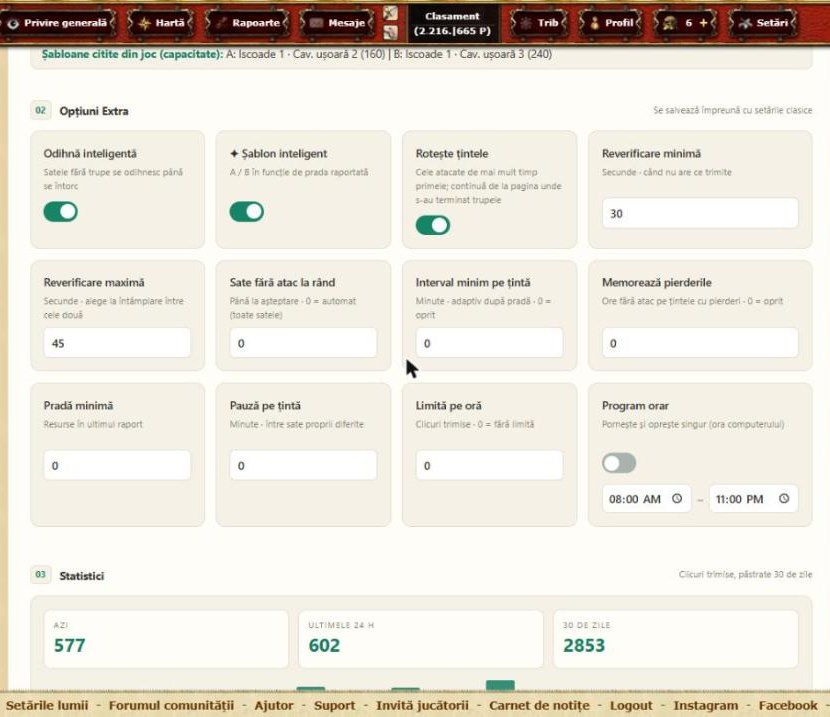
Task: Click the Statistici section heading
Action: pos(82,576)
